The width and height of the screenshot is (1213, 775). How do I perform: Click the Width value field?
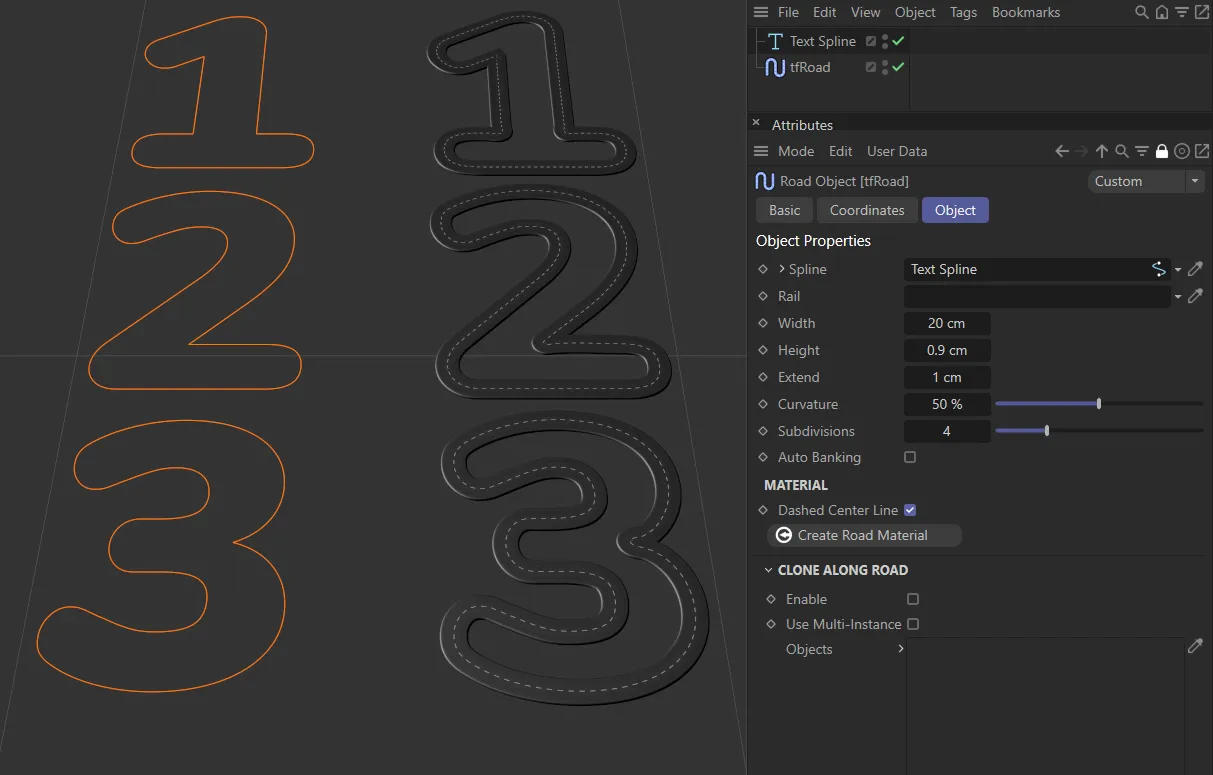(946, 323)
